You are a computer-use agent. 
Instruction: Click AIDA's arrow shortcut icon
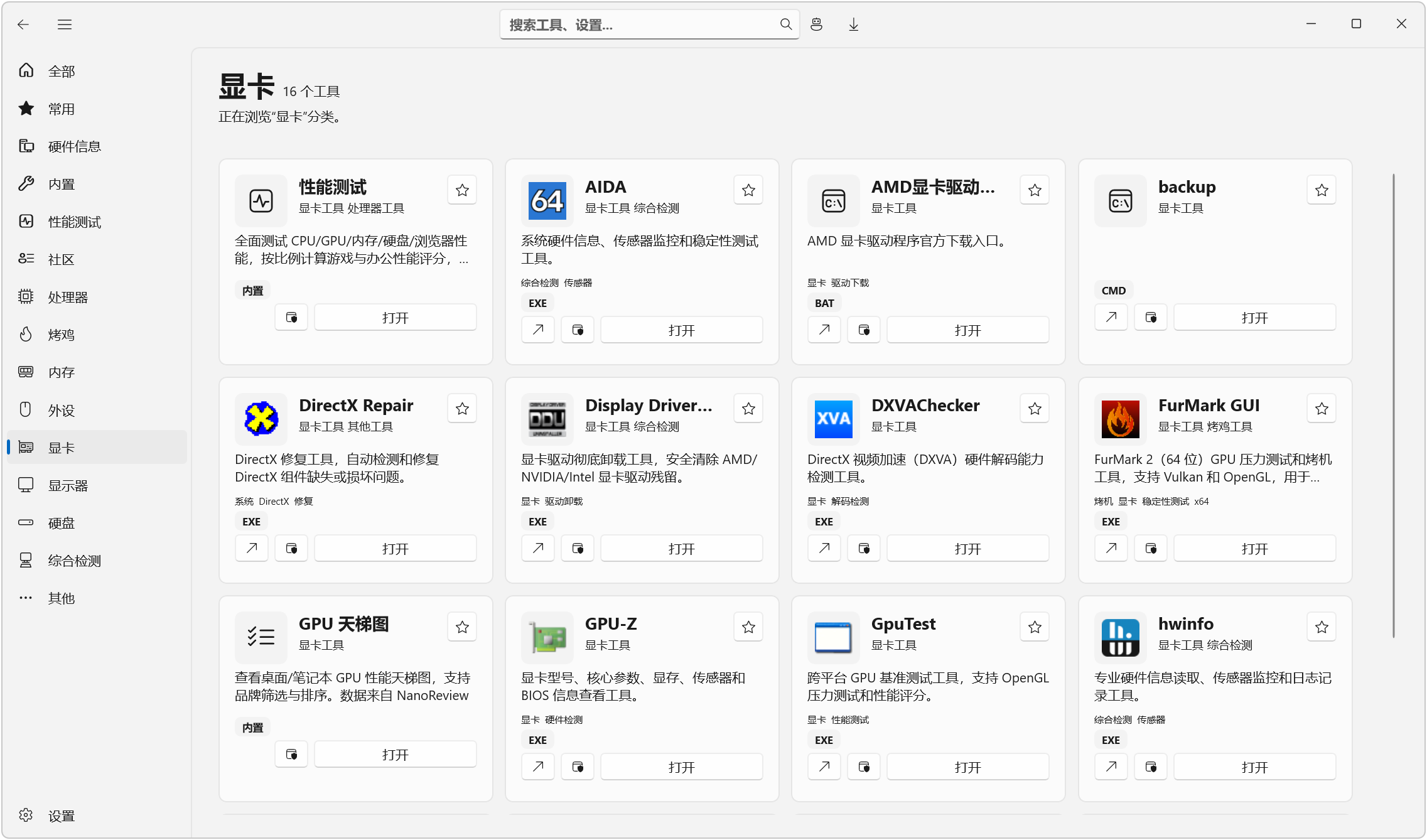click(x=538, y=330)
